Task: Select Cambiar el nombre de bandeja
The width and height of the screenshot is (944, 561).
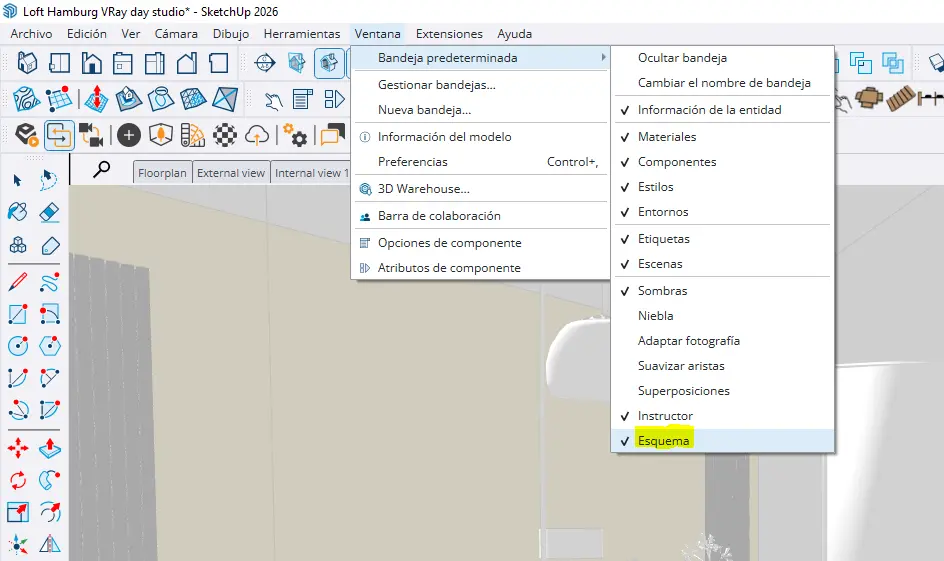Action: point(722,83)
